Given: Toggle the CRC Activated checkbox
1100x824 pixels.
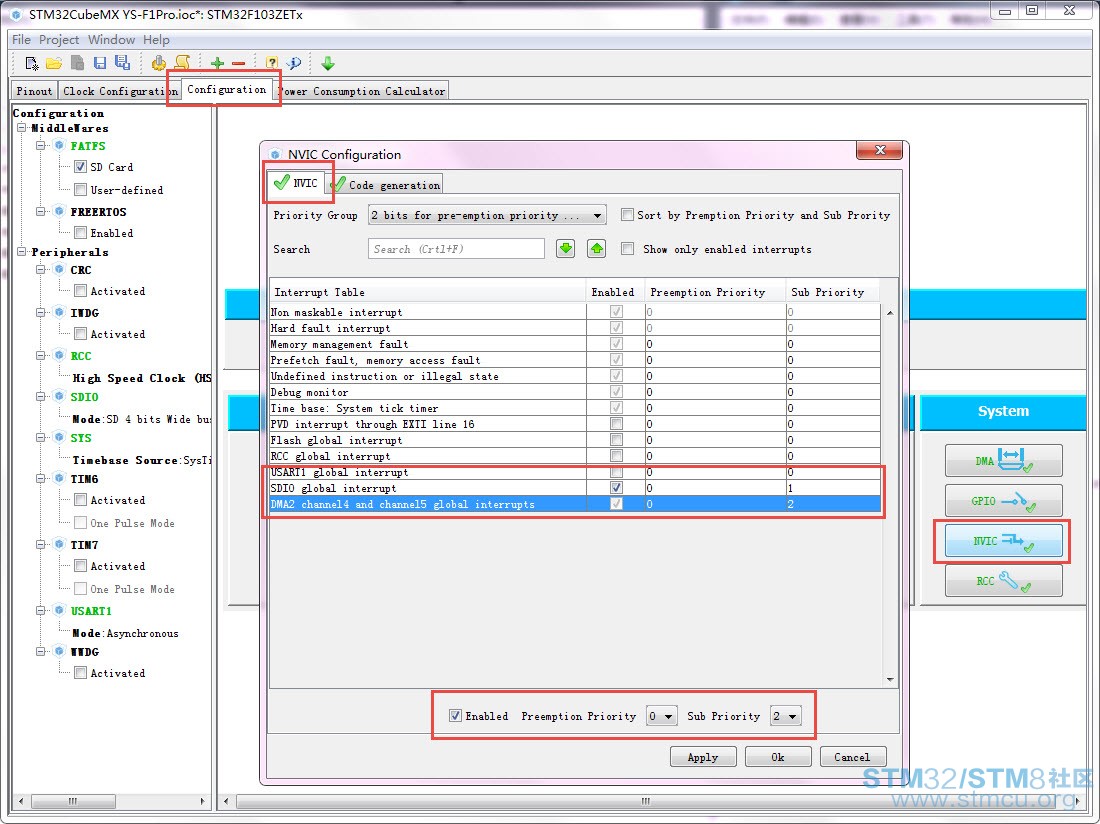Looking at the screenshot, I should point(81,291).
